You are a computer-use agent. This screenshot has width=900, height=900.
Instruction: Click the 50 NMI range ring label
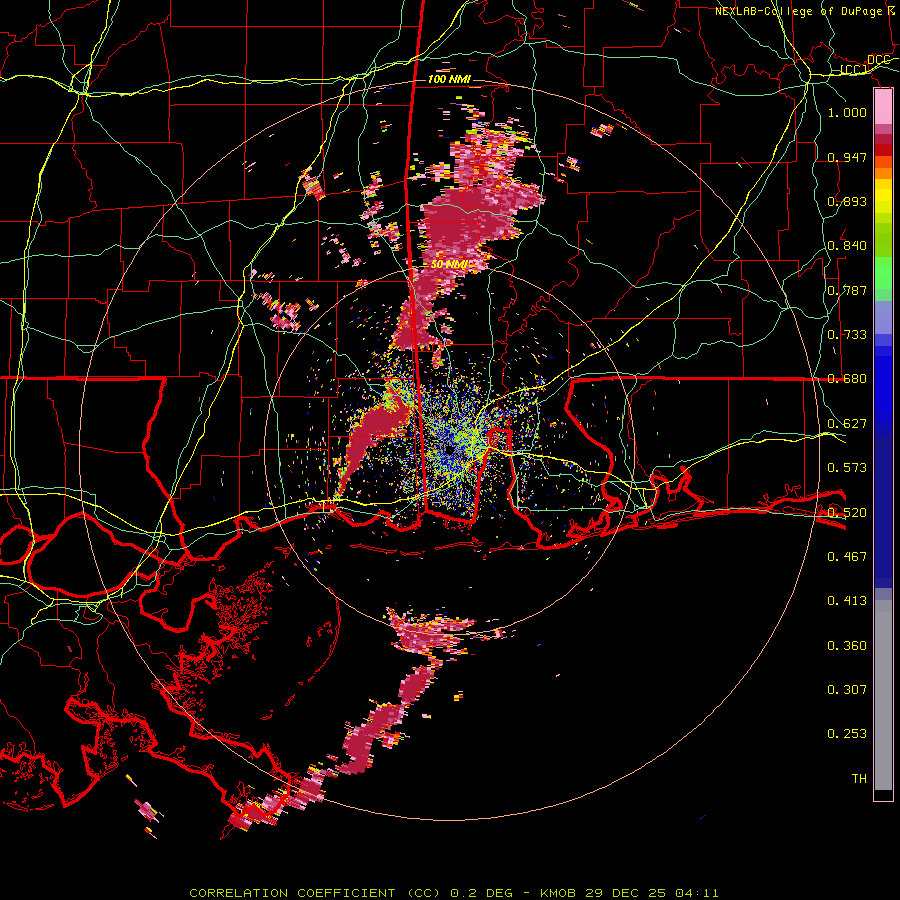tap(449, 265)
